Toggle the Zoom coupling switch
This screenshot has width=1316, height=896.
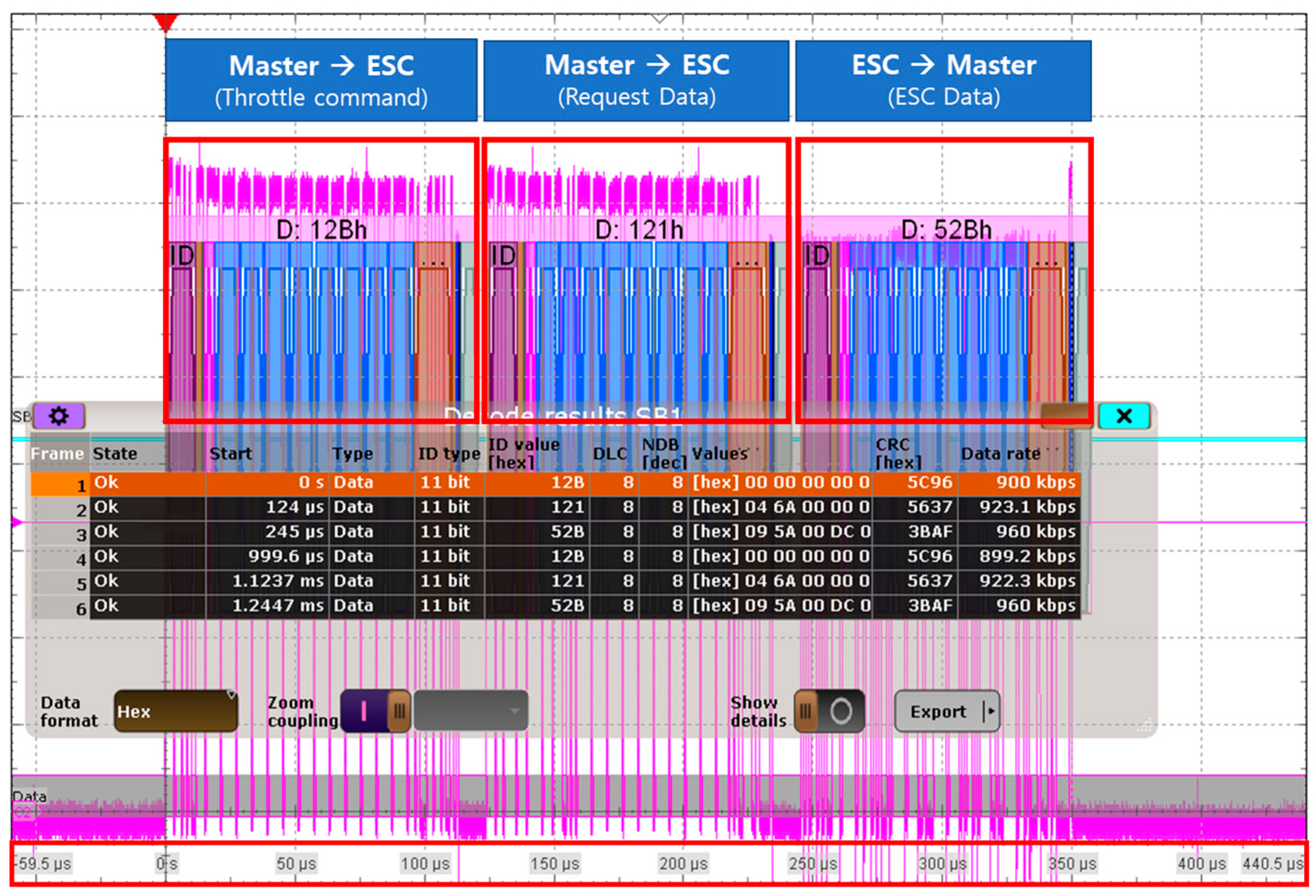[376, 711]
